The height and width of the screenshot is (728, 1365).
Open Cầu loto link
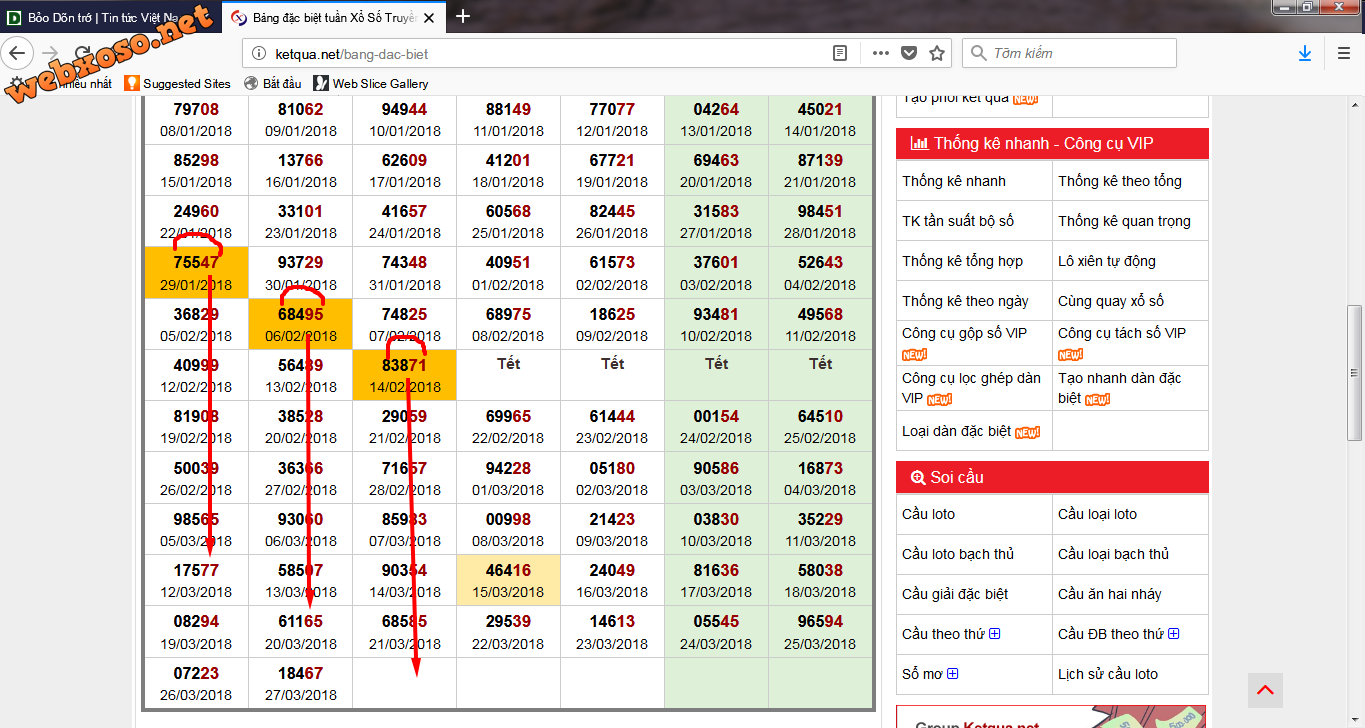pos(928,514)
